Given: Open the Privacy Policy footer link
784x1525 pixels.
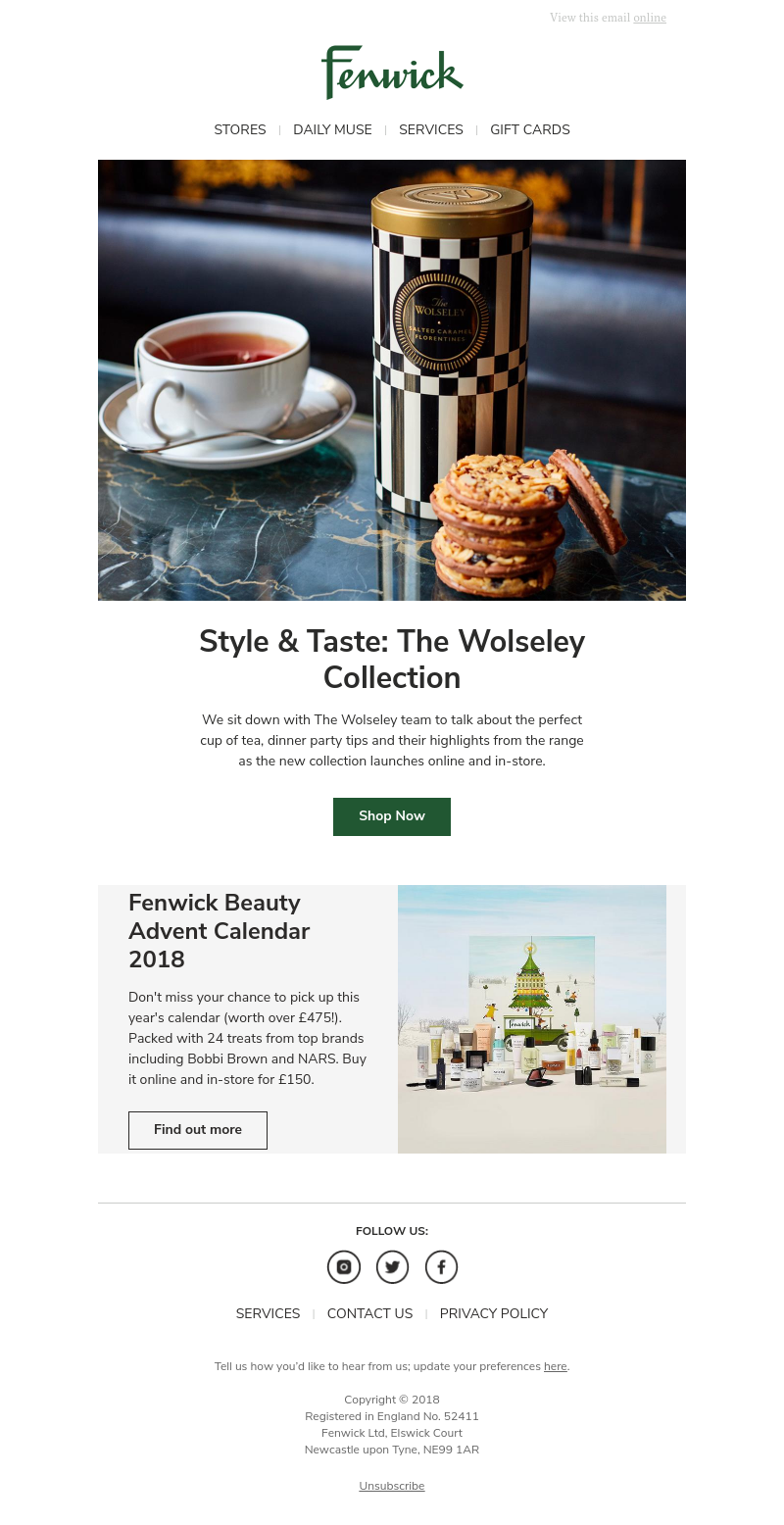Looking at the screenshot, I should pos(494,1314).
